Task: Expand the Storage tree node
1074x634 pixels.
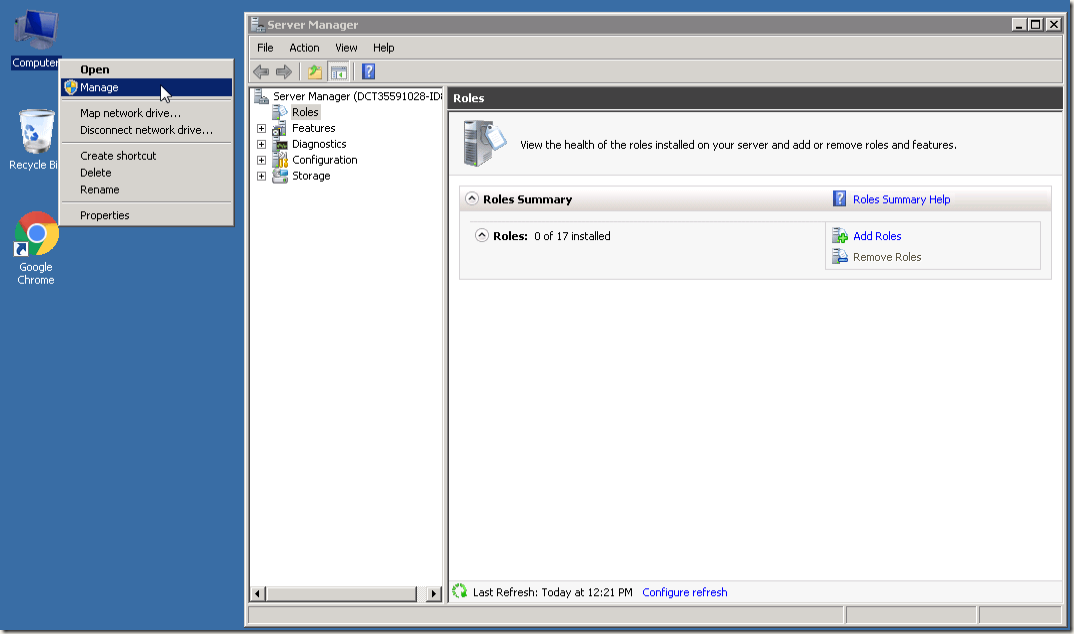Action: 262,176
